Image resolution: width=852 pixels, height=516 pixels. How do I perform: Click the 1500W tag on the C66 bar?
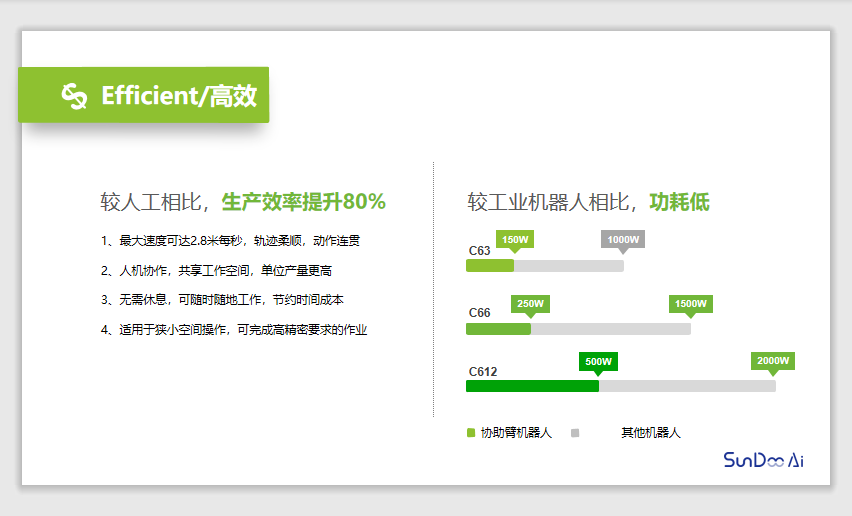[690, 303]
